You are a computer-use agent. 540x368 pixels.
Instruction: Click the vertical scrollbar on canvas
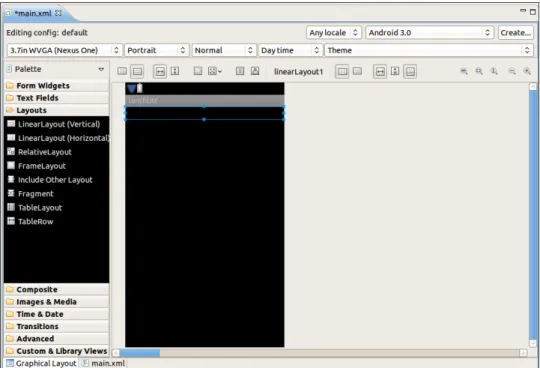click(533, 215)
